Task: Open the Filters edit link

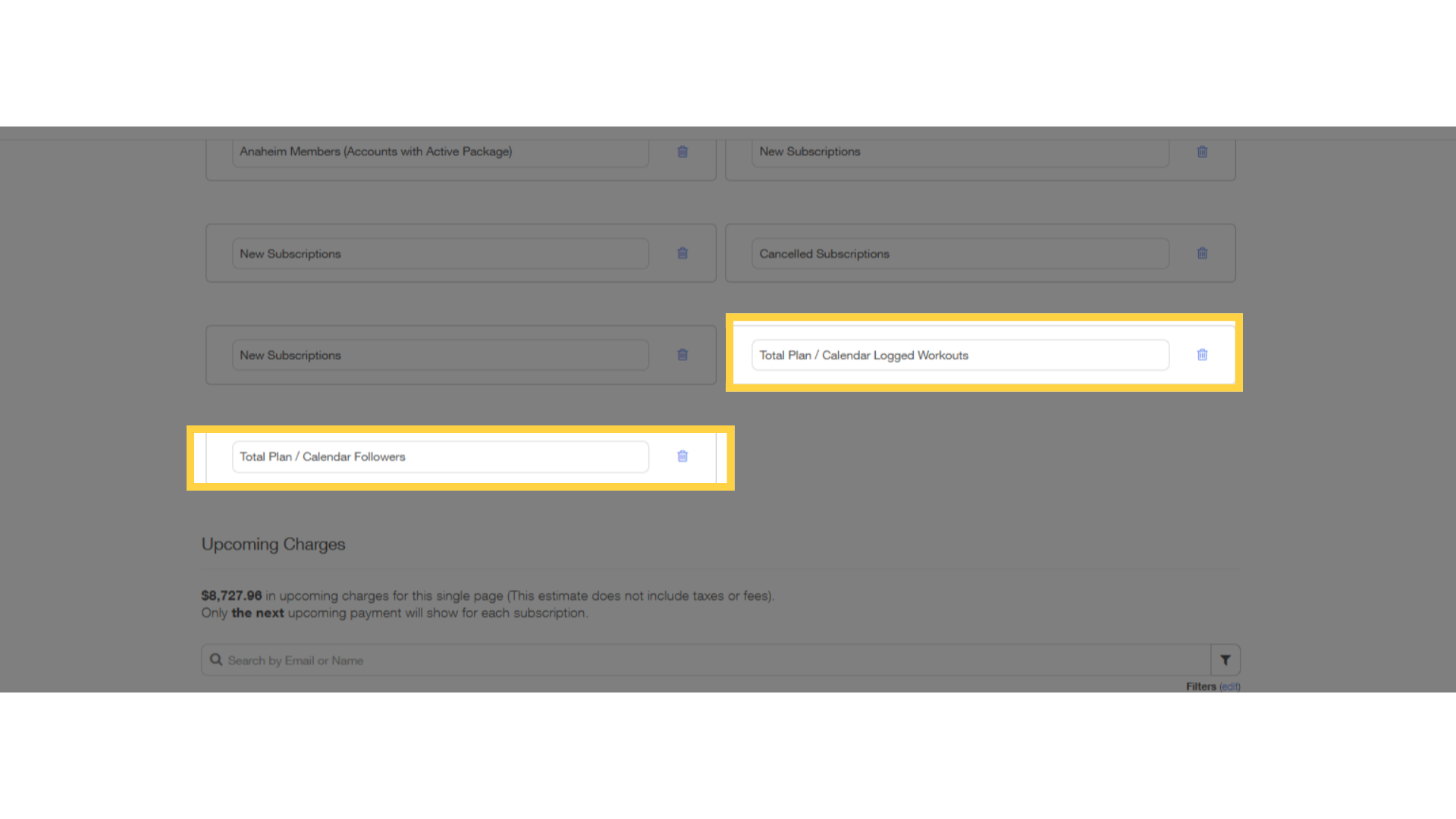Action: tap(1230, 687)
